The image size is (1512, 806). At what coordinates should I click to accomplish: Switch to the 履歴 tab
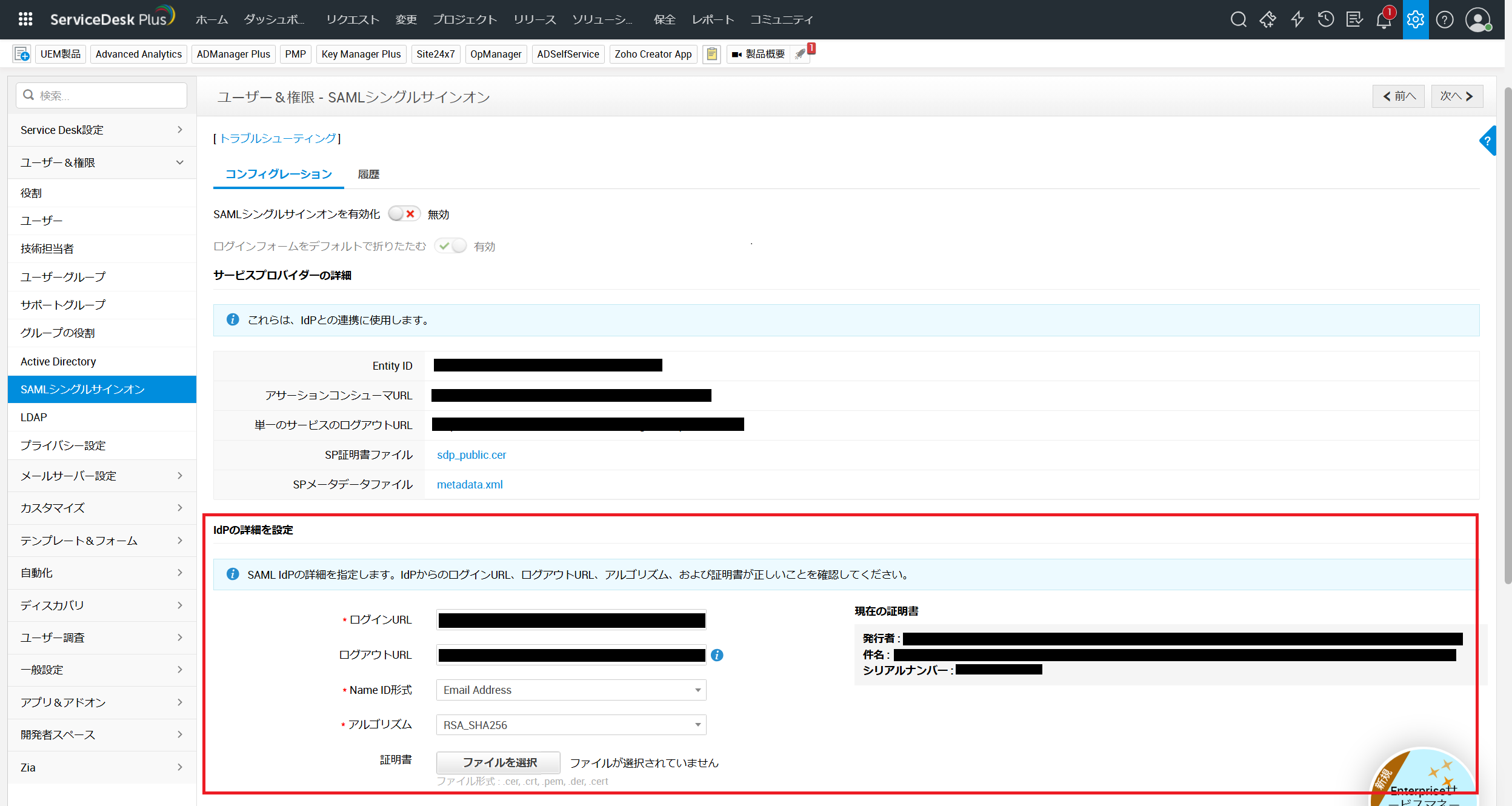coord(368,175)
